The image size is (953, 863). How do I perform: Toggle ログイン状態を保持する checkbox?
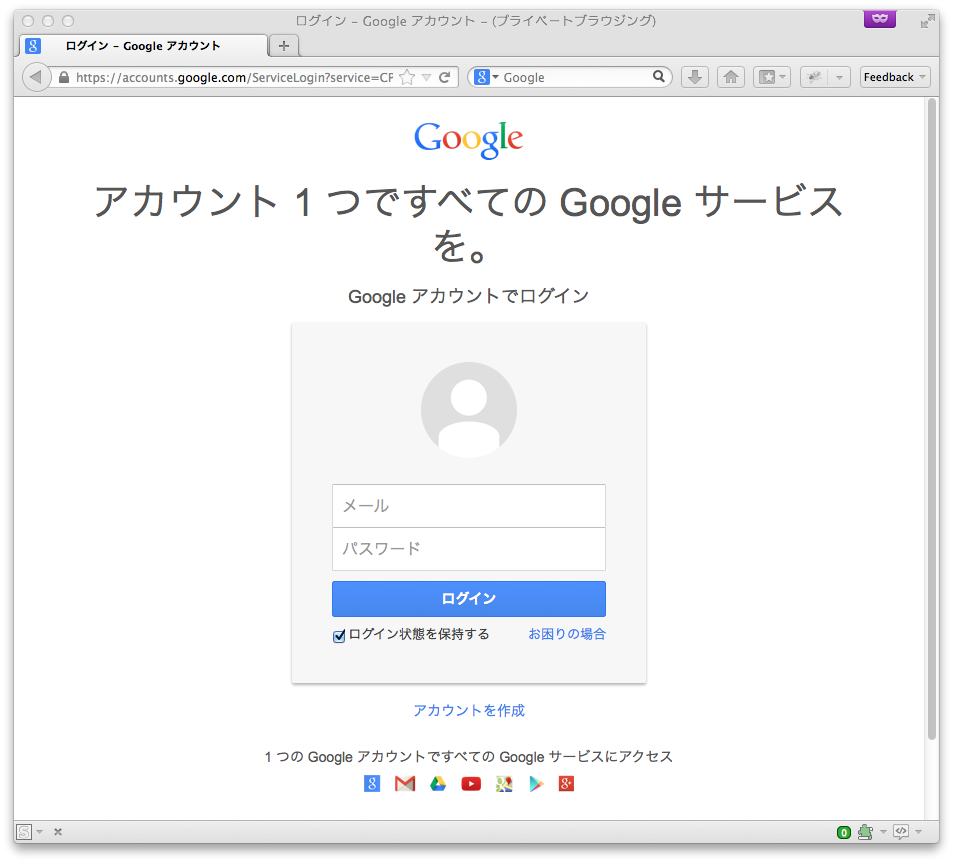coord(339,636)
